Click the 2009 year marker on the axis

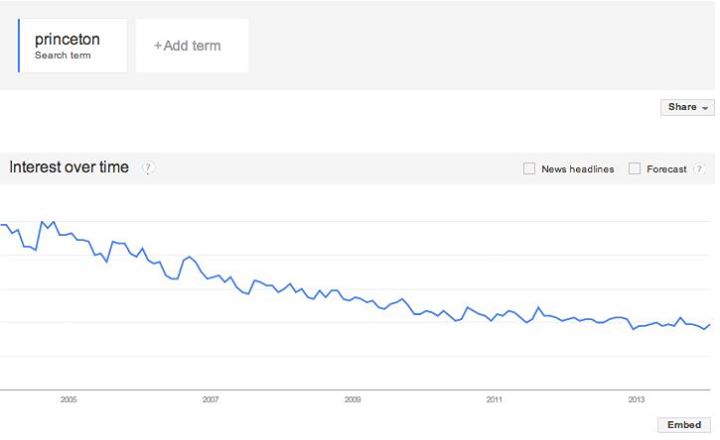click(352, 399)
